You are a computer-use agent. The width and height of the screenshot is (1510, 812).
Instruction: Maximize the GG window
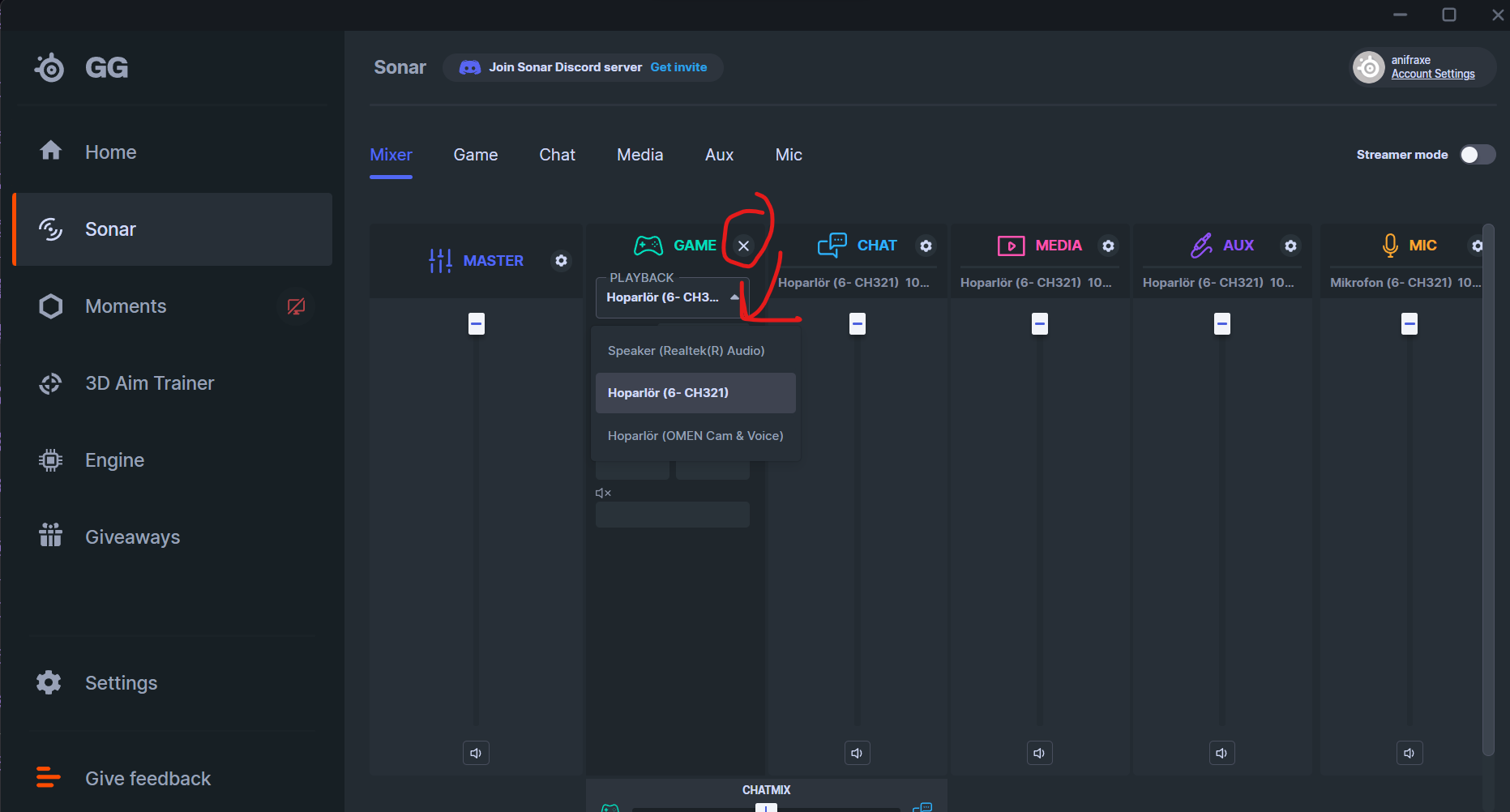click(1449, 15)
